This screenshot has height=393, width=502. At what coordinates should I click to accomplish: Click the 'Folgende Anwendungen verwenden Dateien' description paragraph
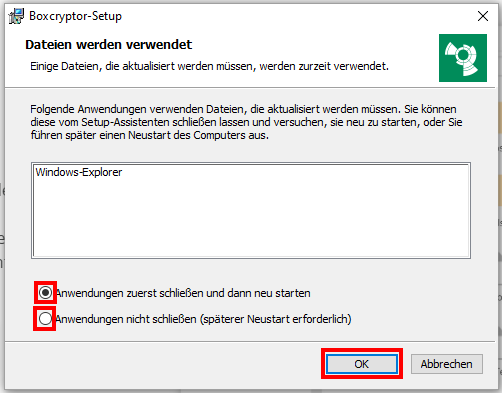pyautogui.click(x=246, y=122)
